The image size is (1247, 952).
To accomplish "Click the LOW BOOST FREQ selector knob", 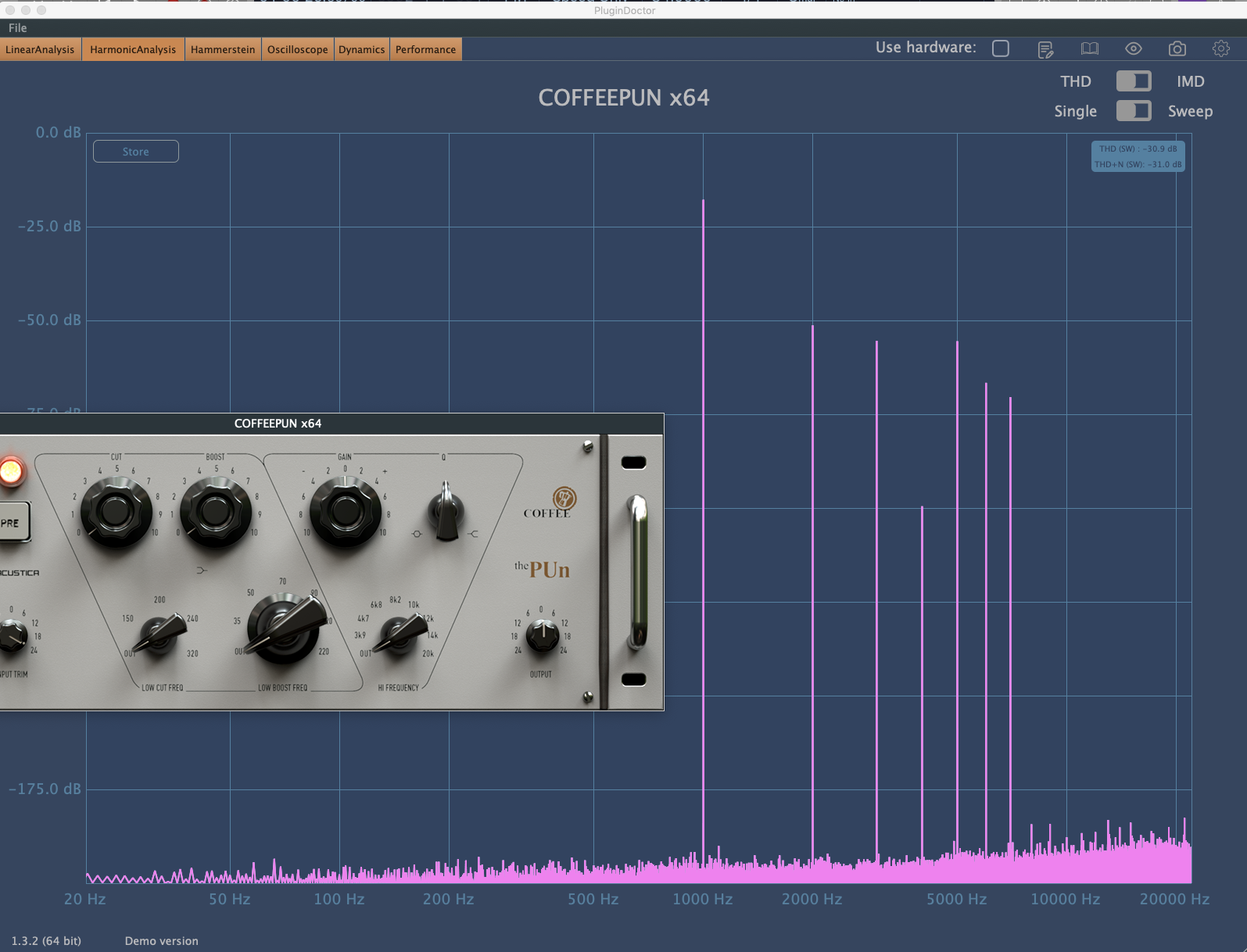I will pos(285,628).
